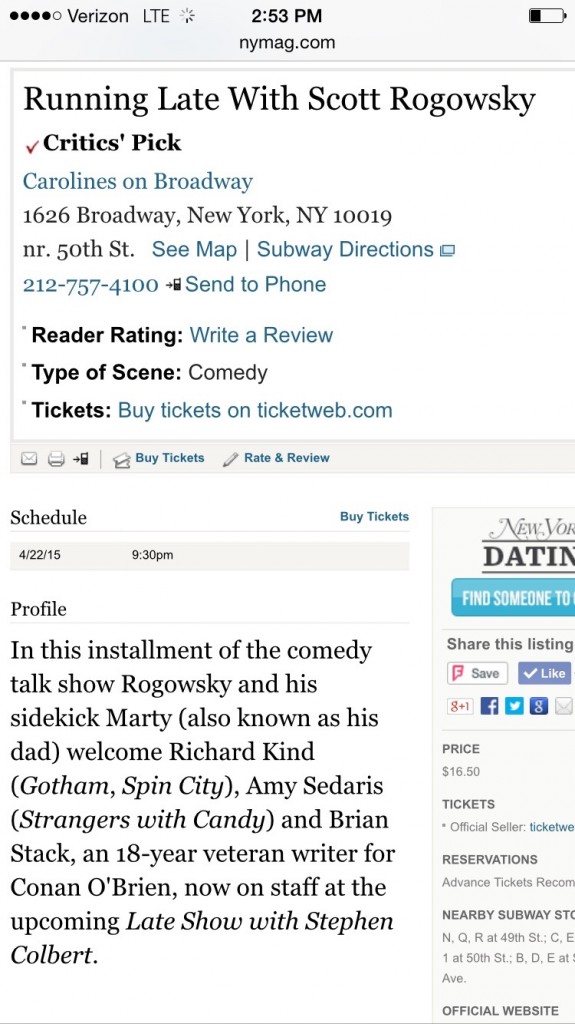Call the 212-757-4100 phone number link

90,285
